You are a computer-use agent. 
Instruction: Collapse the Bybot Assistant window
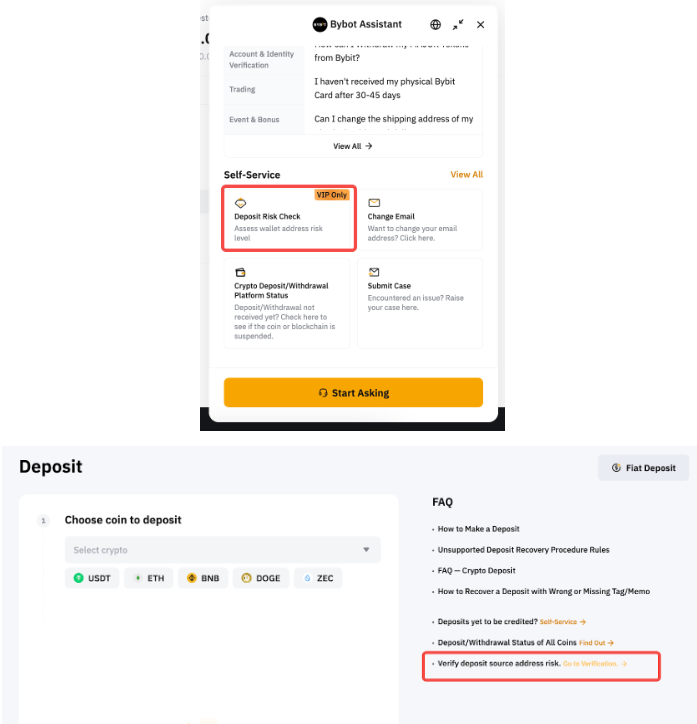click(458, 25)
